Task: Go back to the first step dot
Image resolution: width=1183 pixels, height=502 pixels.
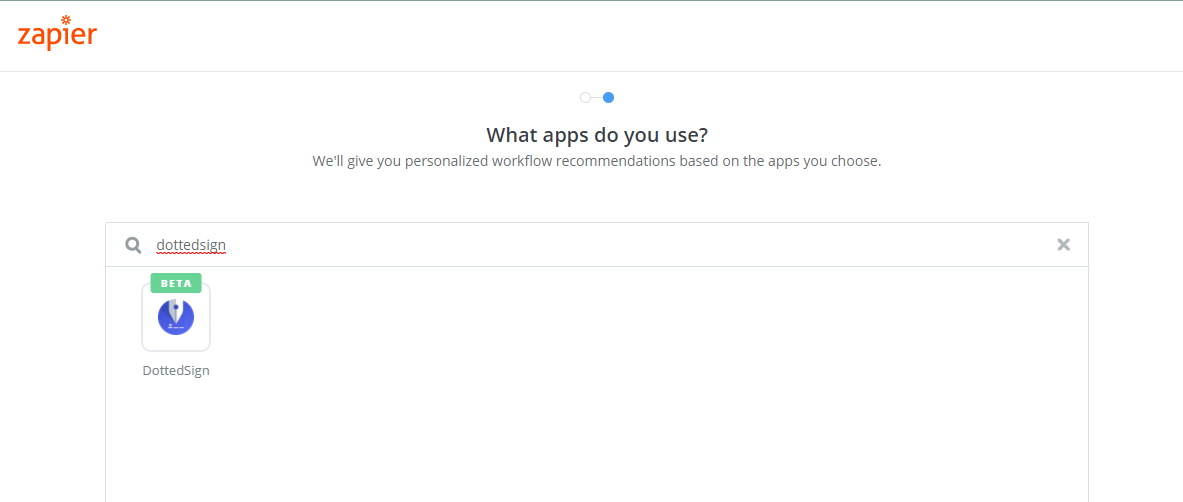Action: click(585, 97)
